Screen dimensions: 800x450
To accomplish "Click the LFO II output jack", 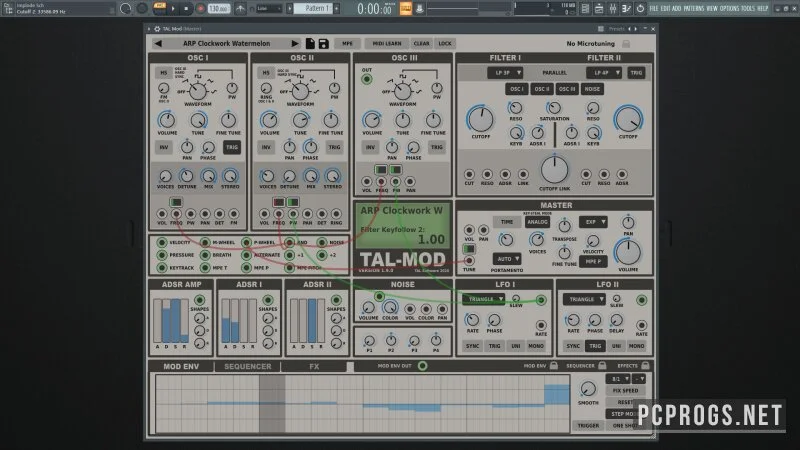I will pyautogui.click(x=641, y=300).
